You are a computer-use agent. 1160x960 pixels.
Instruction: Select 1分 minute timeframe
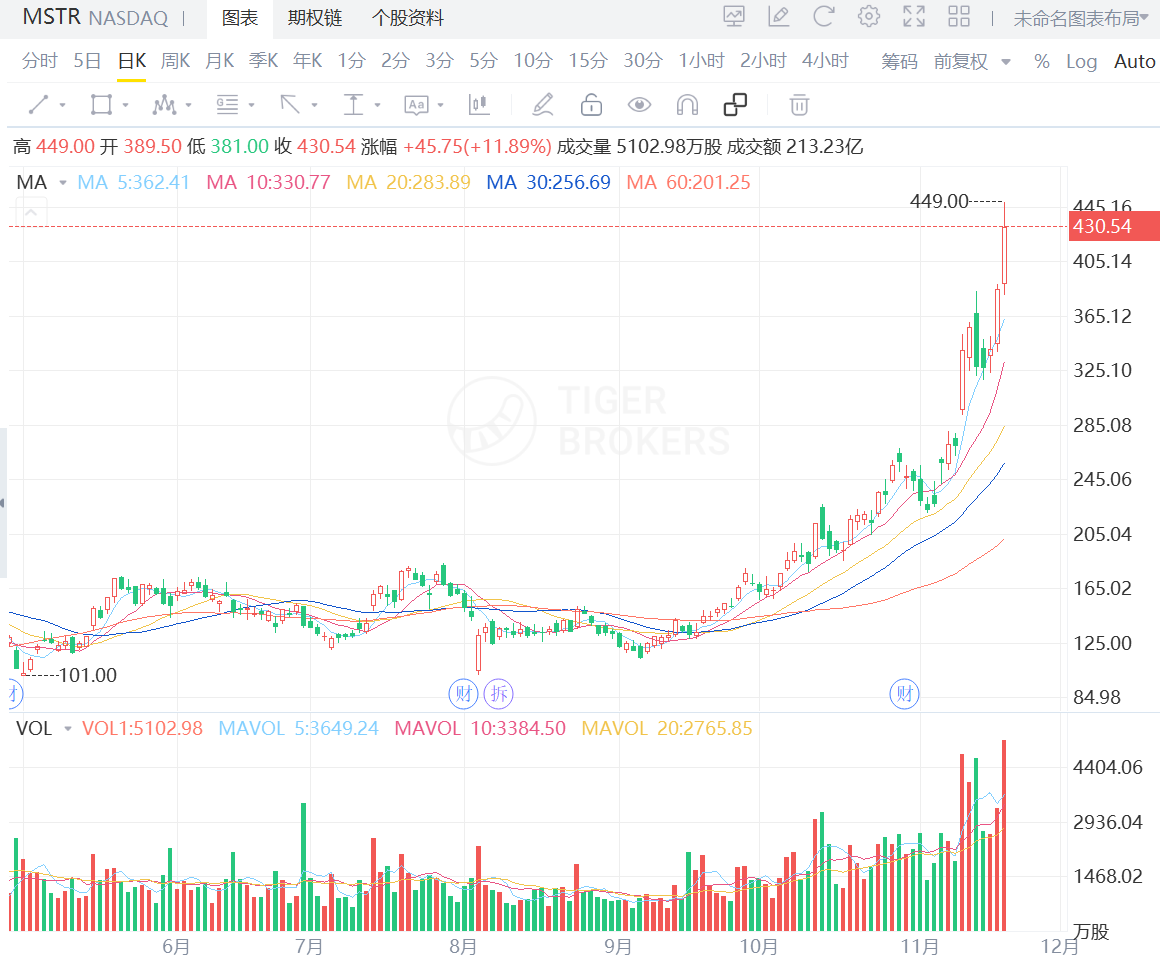click(x=351, y=61)
